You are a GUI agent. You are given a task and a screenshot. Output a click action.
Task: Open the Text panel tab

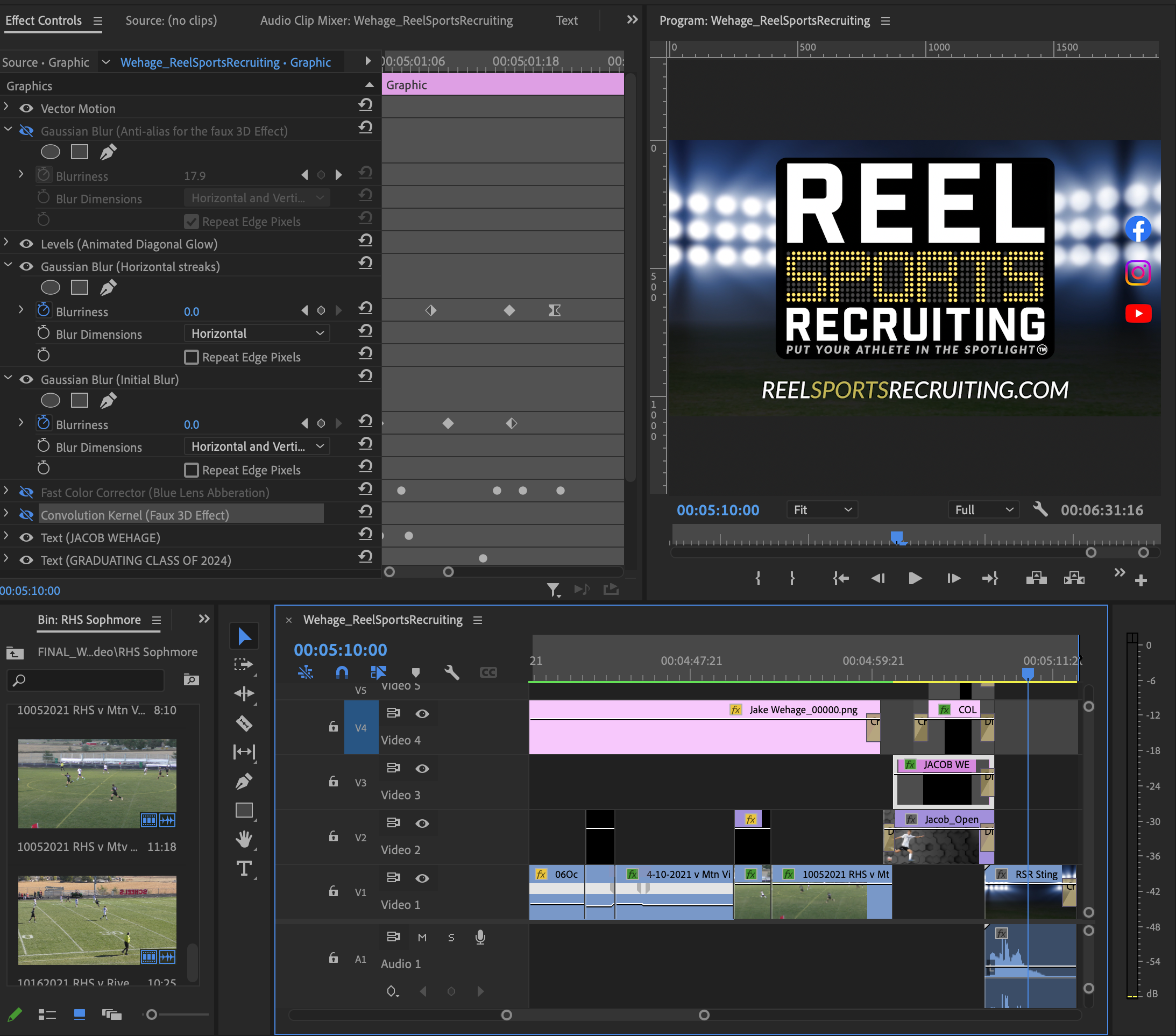pos(566,20)
